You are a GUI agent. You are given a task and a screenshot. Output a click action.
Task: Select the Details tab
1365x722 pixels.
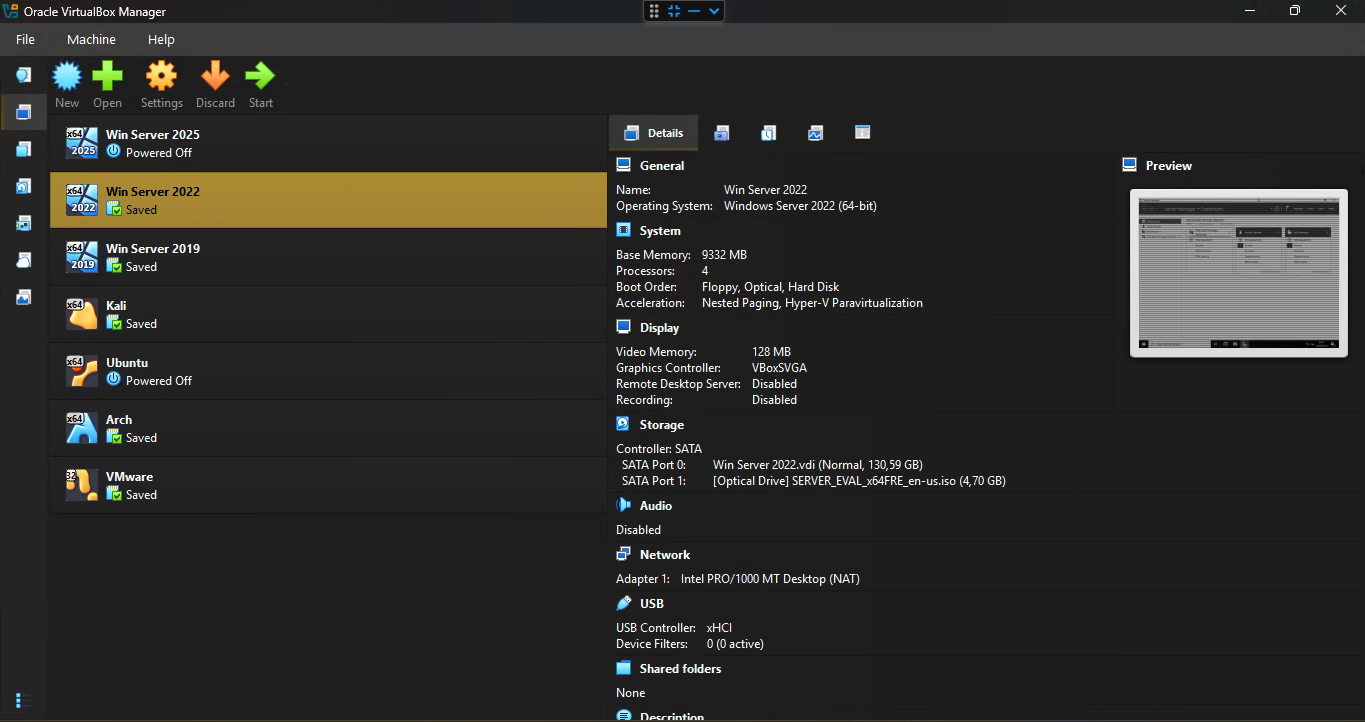pyautogui.click(x=653, y=133)
